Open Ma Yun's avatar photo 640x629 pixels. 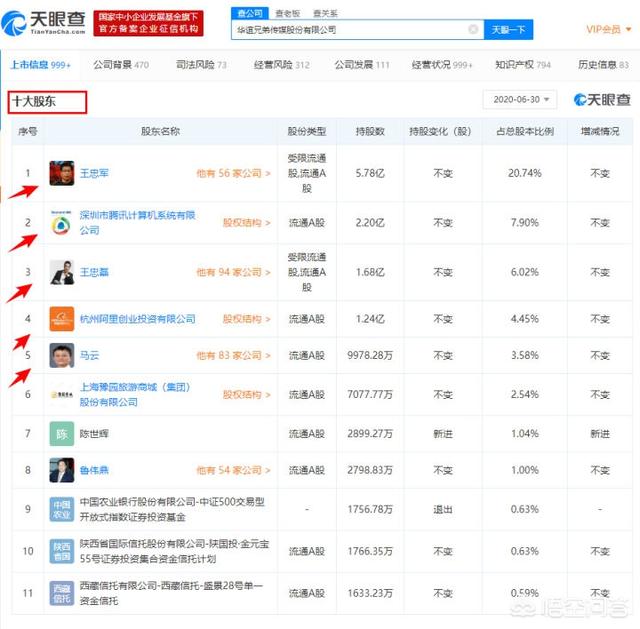(x=62, y=356)
